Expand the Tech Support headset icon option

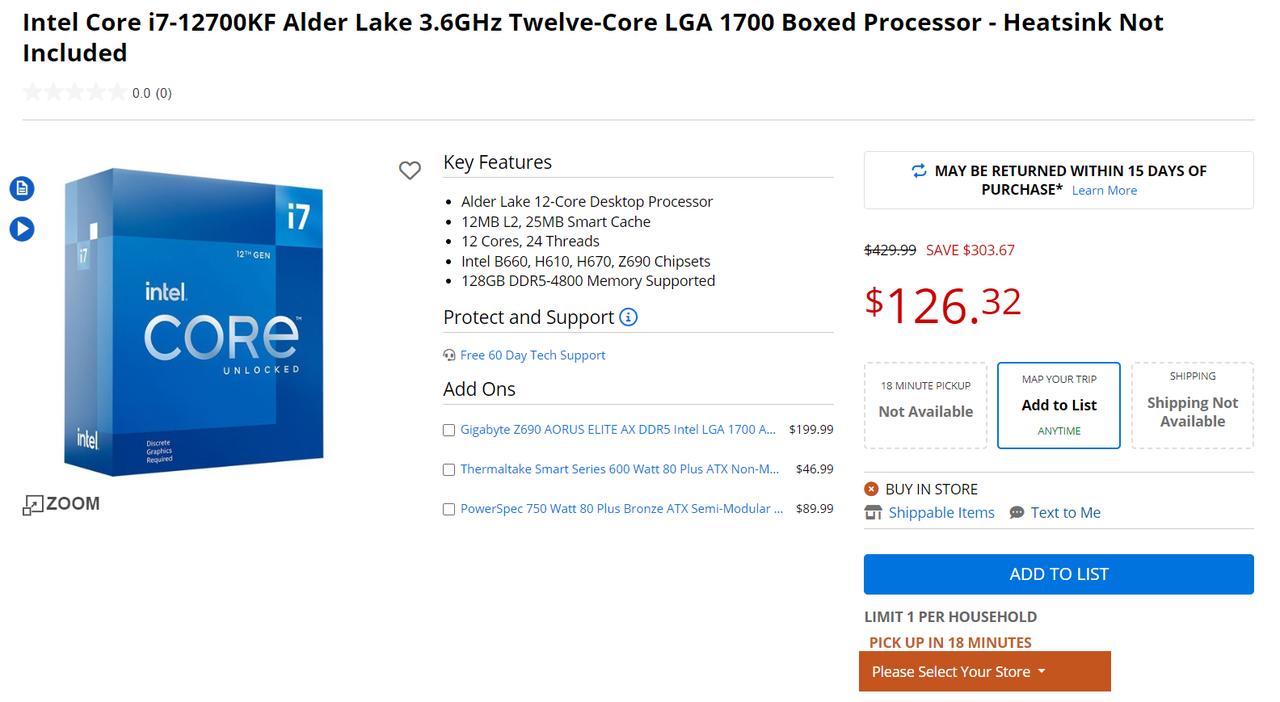448,355
